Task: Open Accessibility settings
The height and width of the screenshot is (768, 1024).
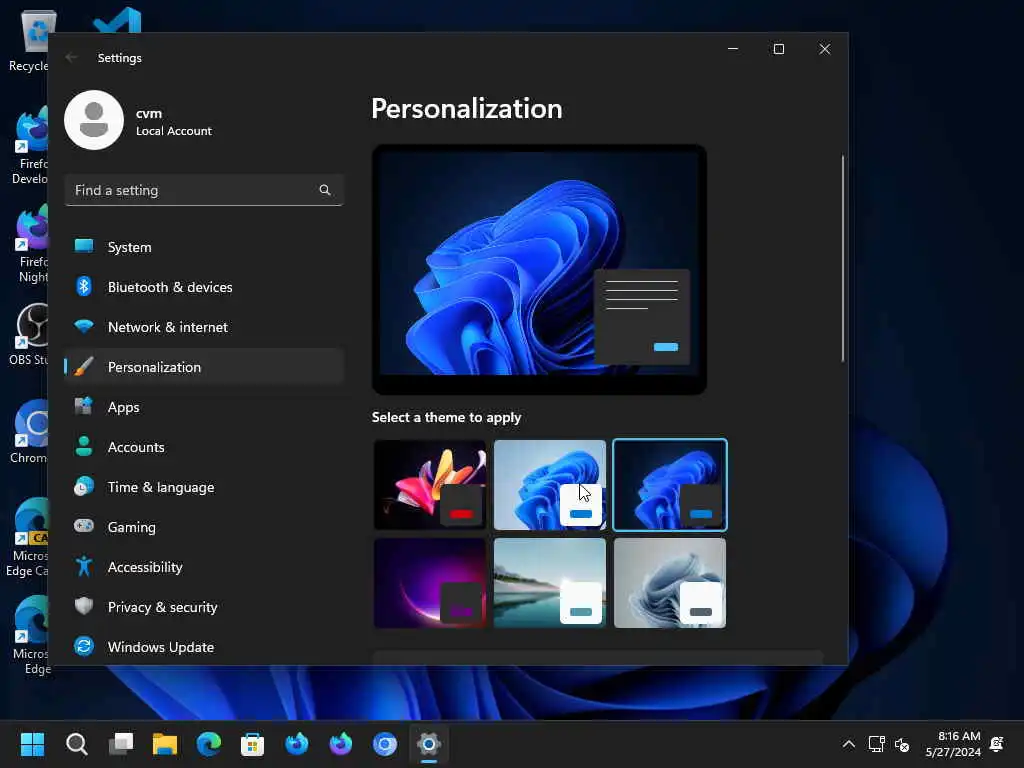Action: 204,567
